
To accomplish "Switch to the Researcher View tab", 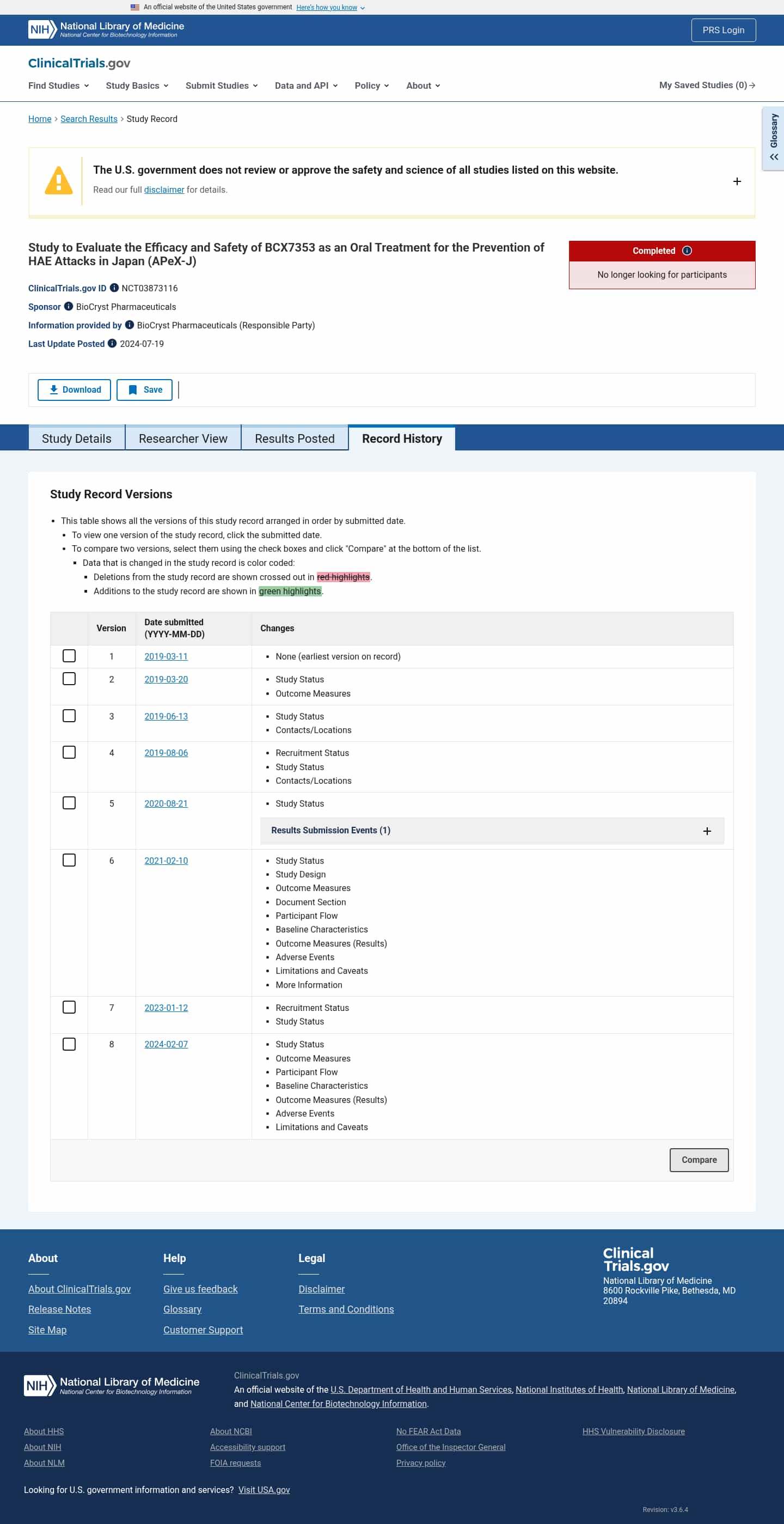I will tap(183, 438).
